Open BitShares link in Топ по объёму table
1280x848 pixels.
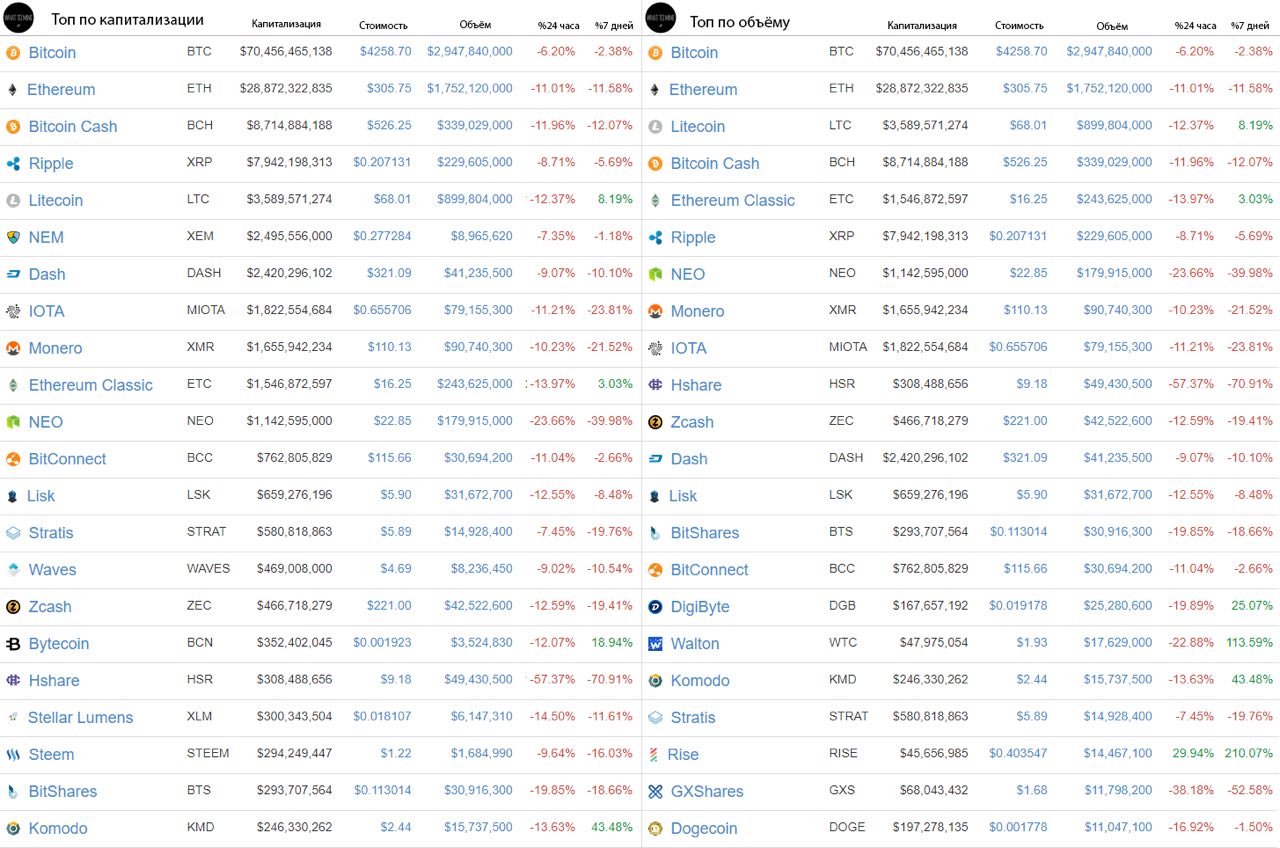pyautogui.click(x=705, y=533)
